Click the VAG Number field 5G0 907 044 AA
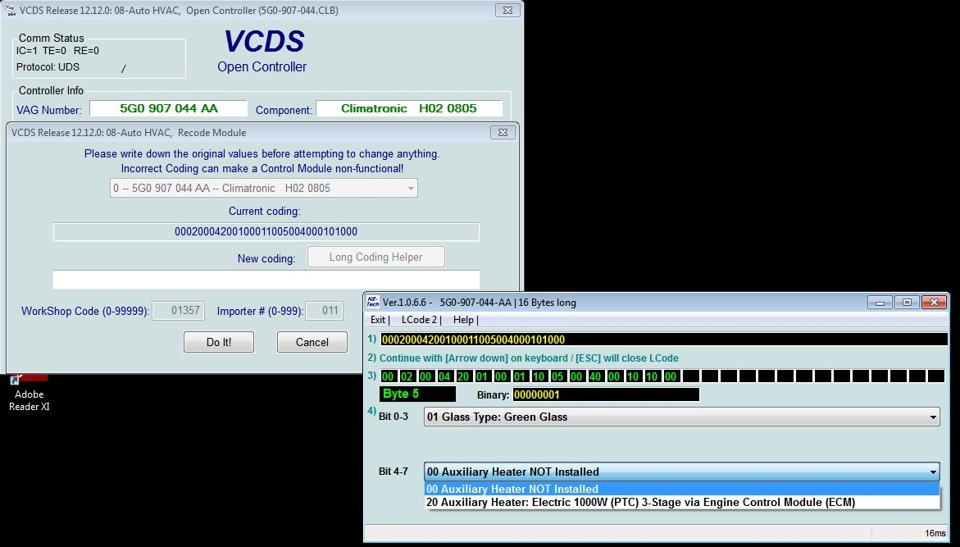This screenshot has width=960, height=547. [168, 108]
